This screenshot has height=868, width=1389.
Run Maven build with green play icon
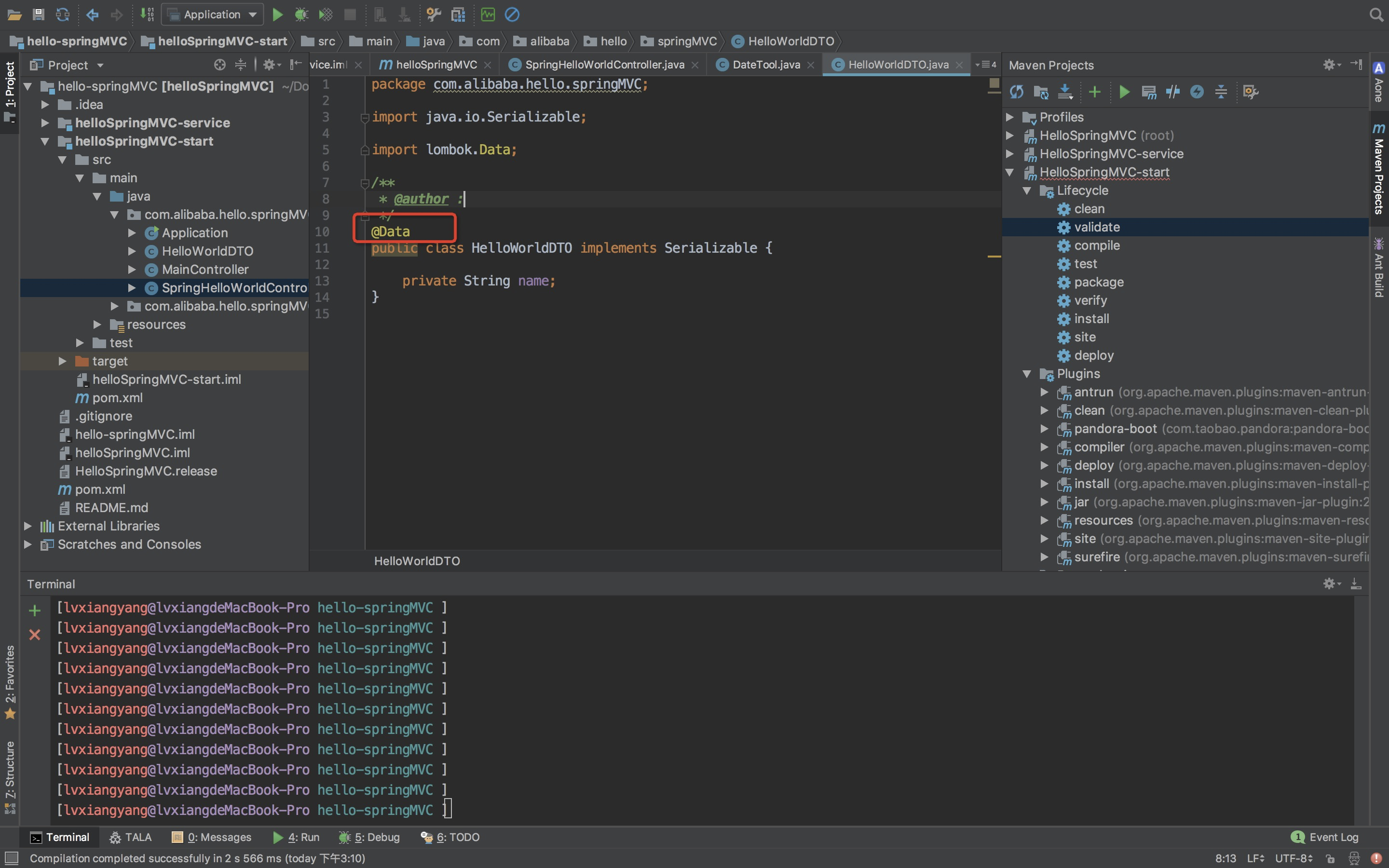(1124, 92)
